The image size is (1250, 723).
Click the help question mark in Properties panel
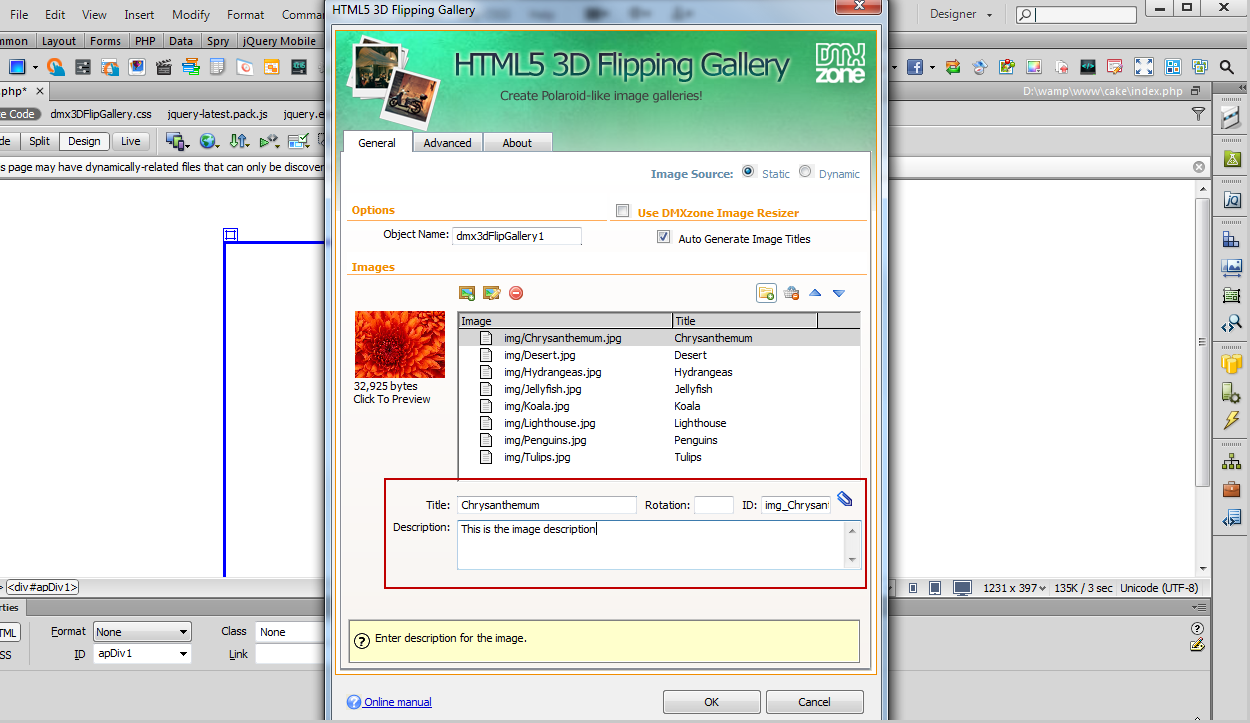point(1197,628)
